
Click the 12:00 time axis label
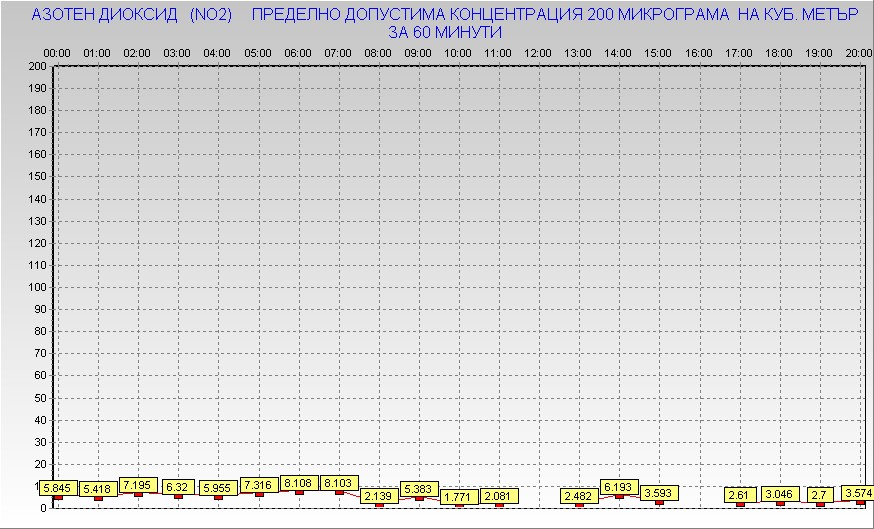point(538,54)
